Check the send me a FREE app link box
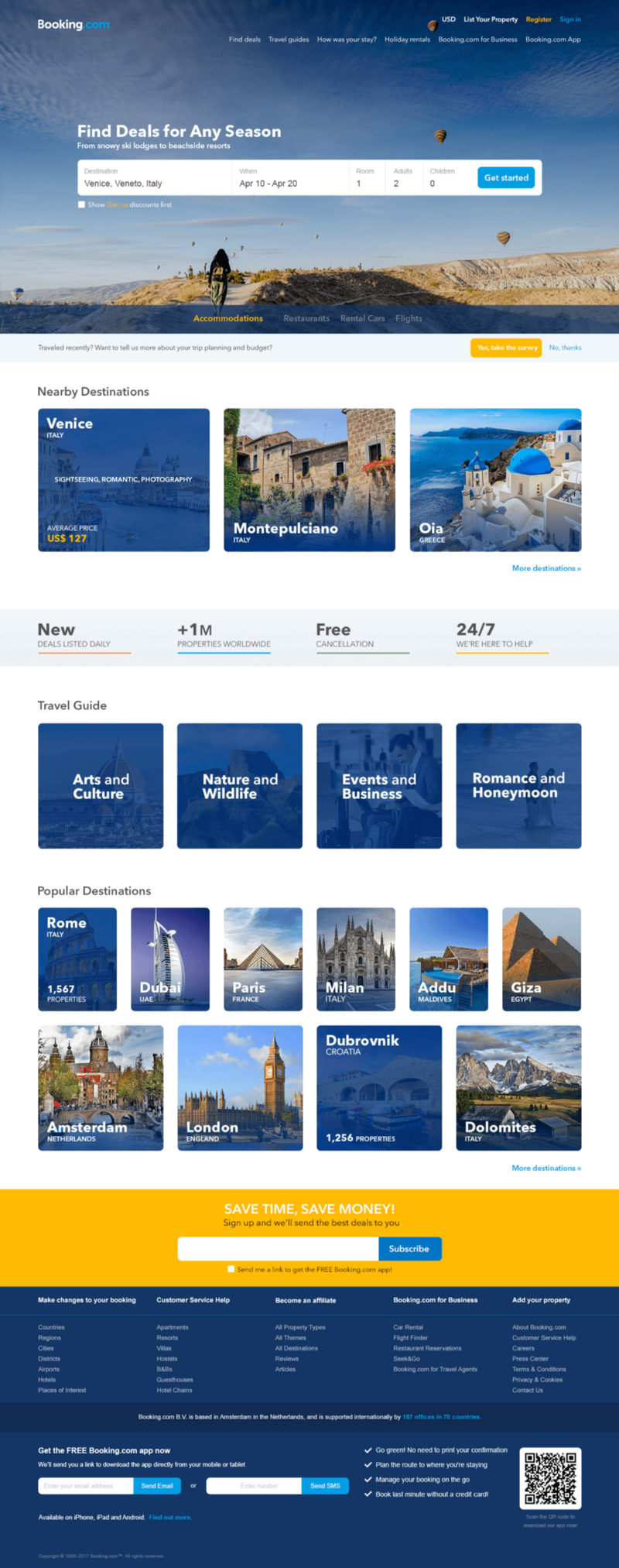Screen dimensions: 619x1568 point(231,1269)
